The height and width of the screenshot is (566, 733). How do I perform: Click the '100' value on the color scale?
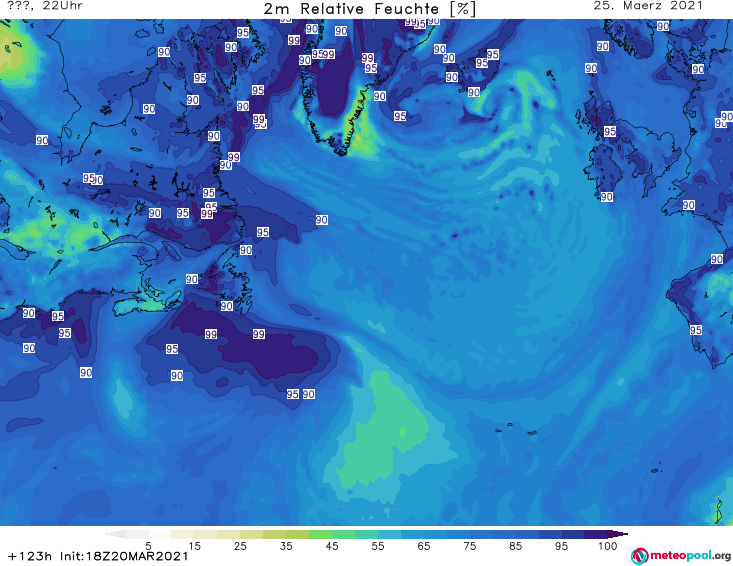608,546
